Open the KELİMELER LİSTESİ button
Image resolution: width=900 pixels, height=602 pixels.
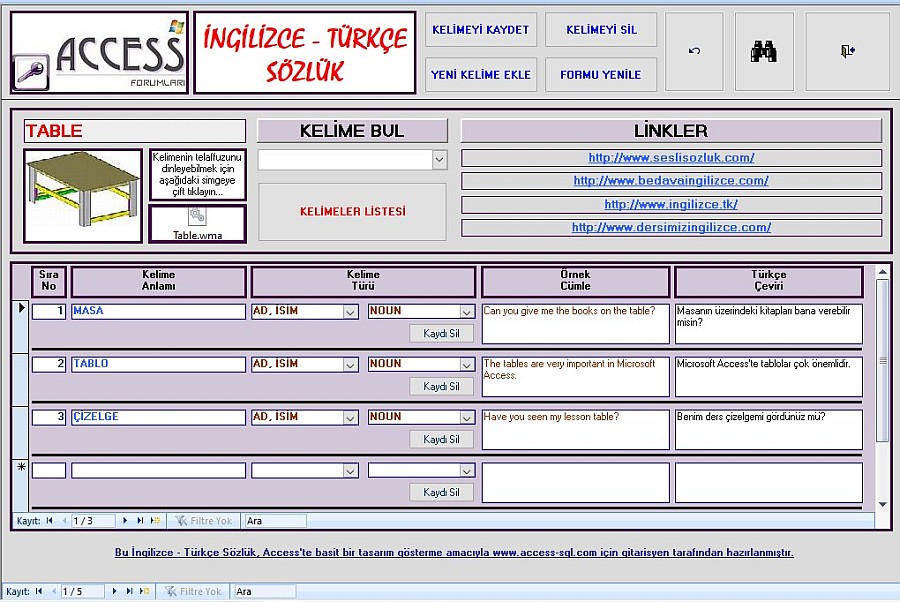click(352, 212)
